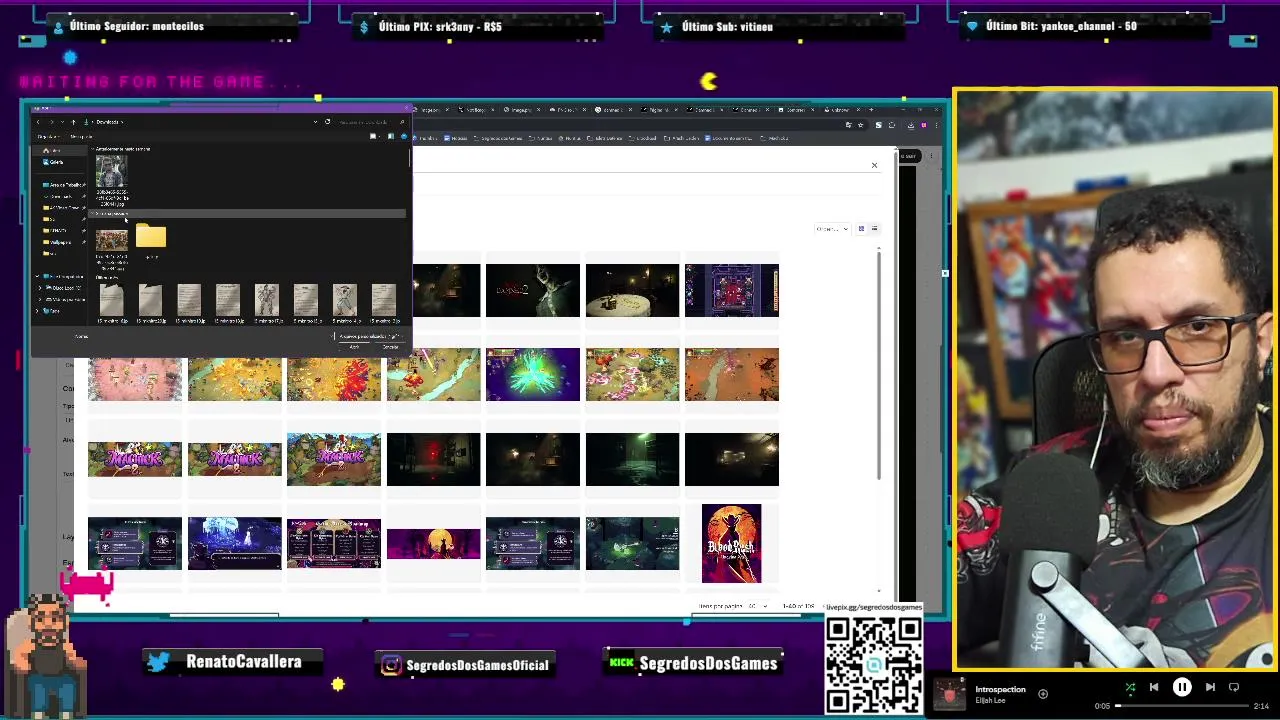
Task: Click the Cancelar button in file dialog
Action: [389, 347]
